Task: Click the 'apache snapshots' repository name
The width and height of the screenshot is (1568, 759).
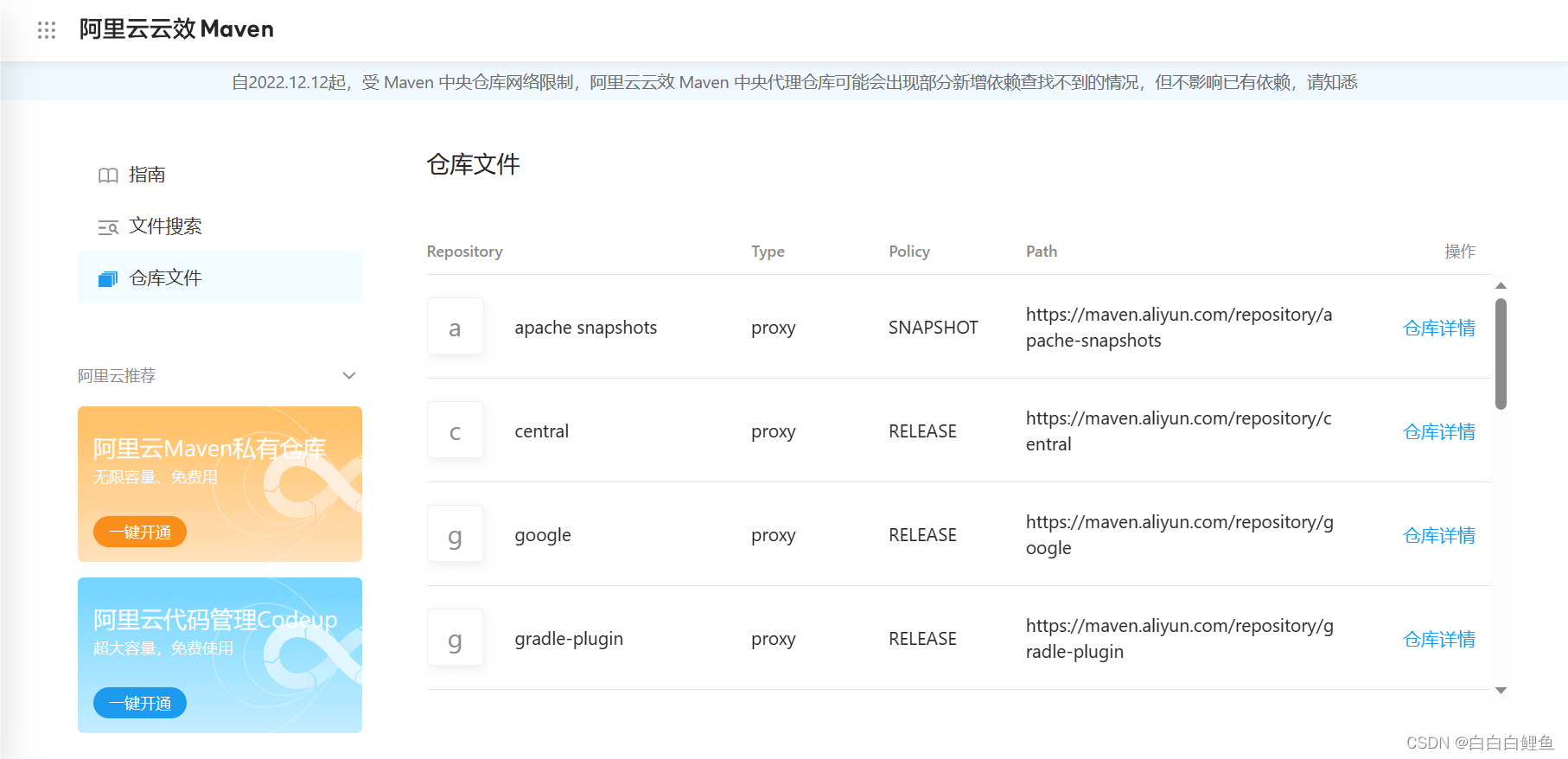Action: click(x=586, y=328)
